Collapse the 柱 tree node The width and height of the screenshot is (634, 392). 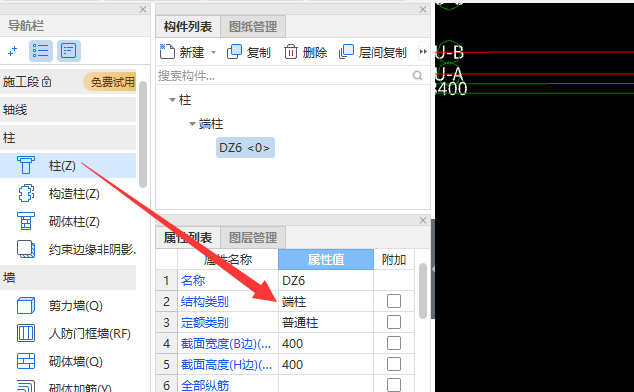coord(172,100)
